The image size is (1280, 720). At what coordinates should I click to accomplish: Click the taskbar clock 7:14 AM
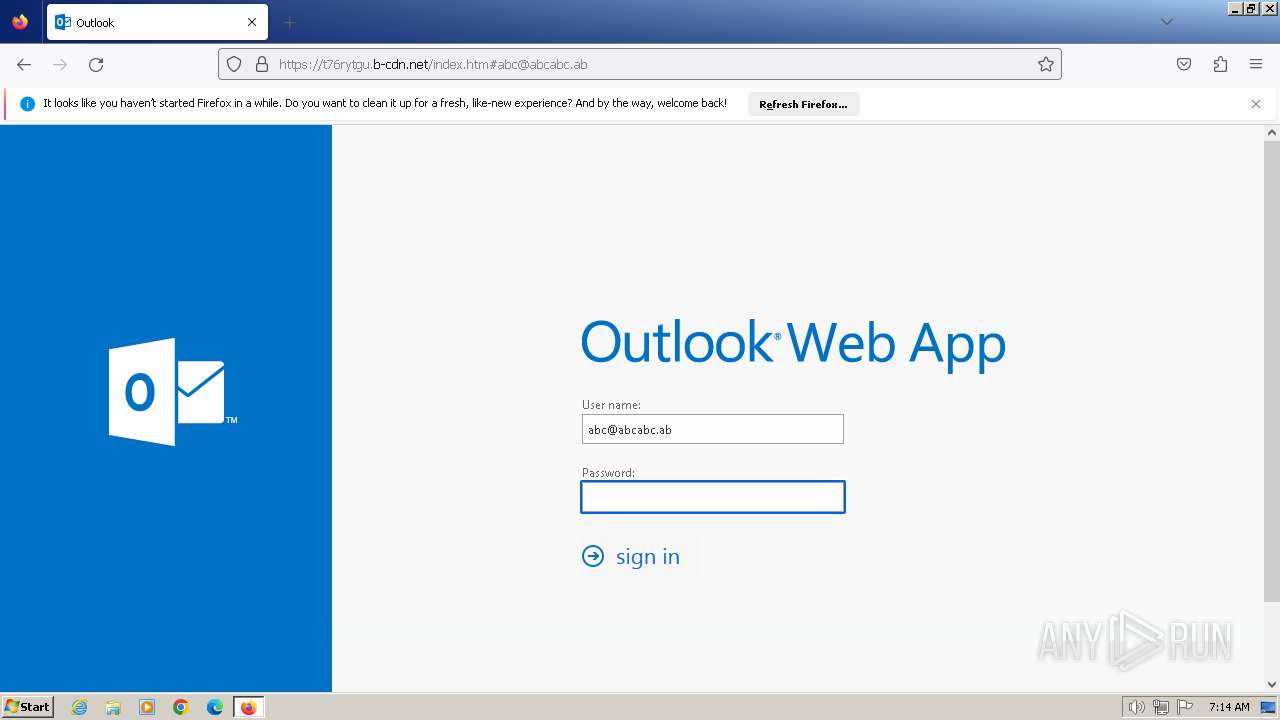pos(1229,707)
